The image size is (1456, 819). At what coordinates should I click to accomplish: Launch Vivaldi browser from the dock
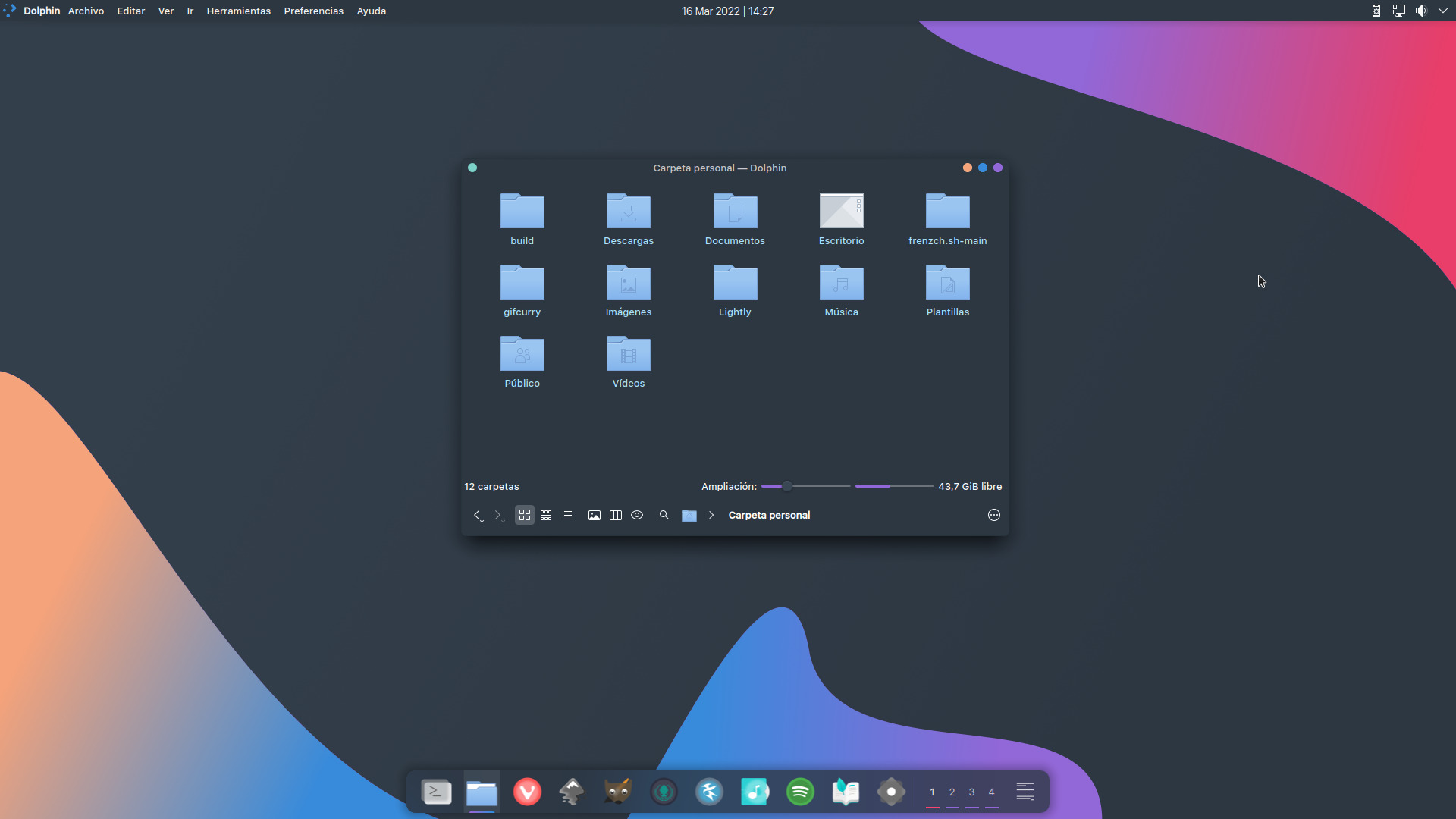pyautogui.click(x=527, y=792)
